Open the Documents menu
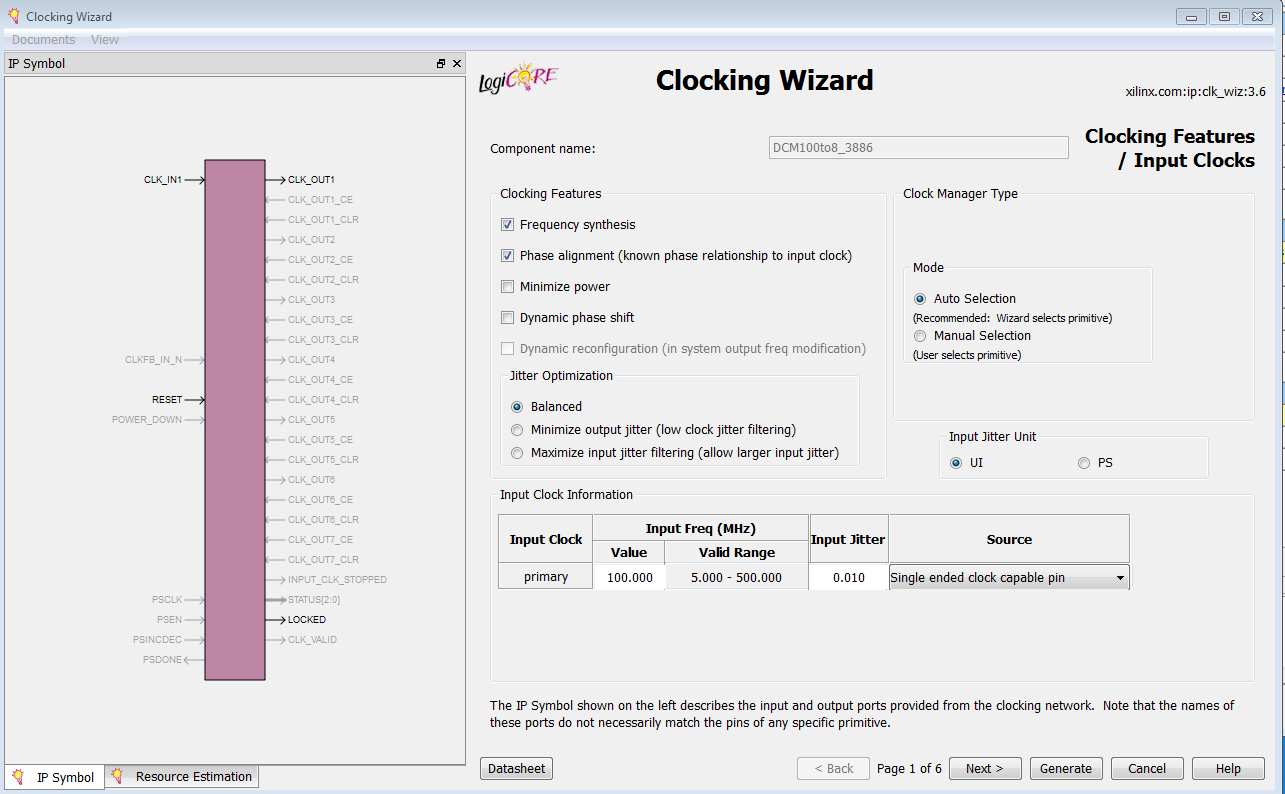This screenshot has height=794, width=1285. (x=43, y=40)
